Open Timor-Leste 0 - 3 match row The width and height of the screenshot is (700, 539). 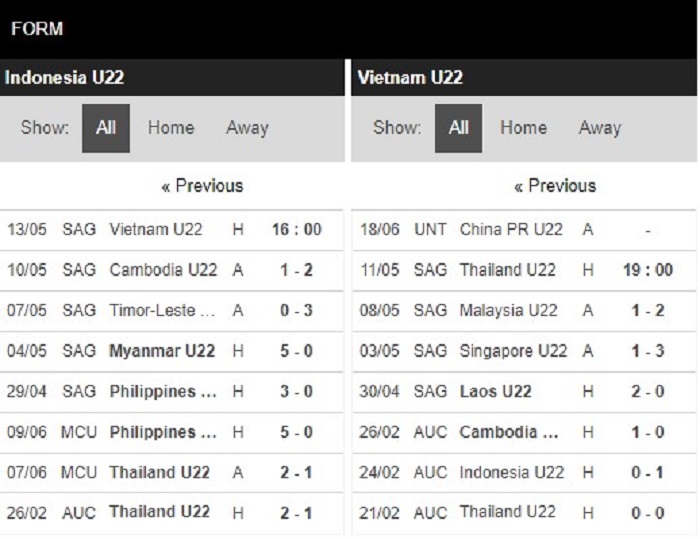[171, 311]
